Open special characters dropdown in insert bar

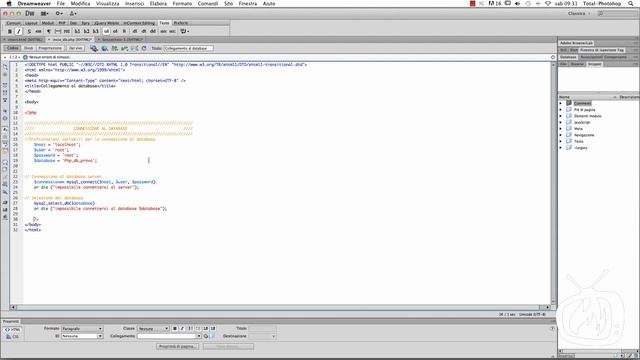point(184,31)
